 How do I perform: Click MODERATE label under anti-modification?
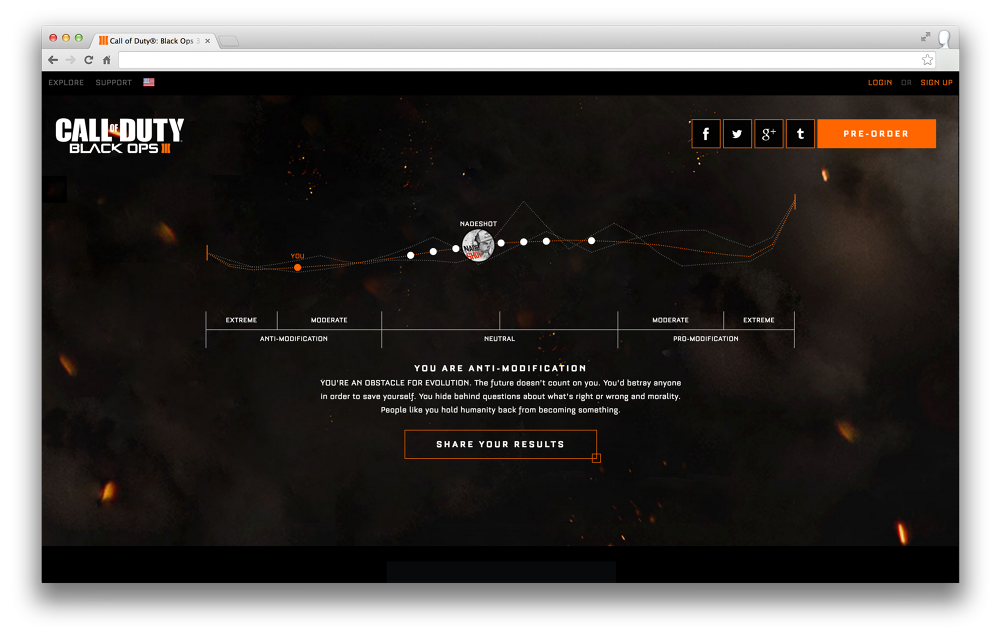coord(329,320)
